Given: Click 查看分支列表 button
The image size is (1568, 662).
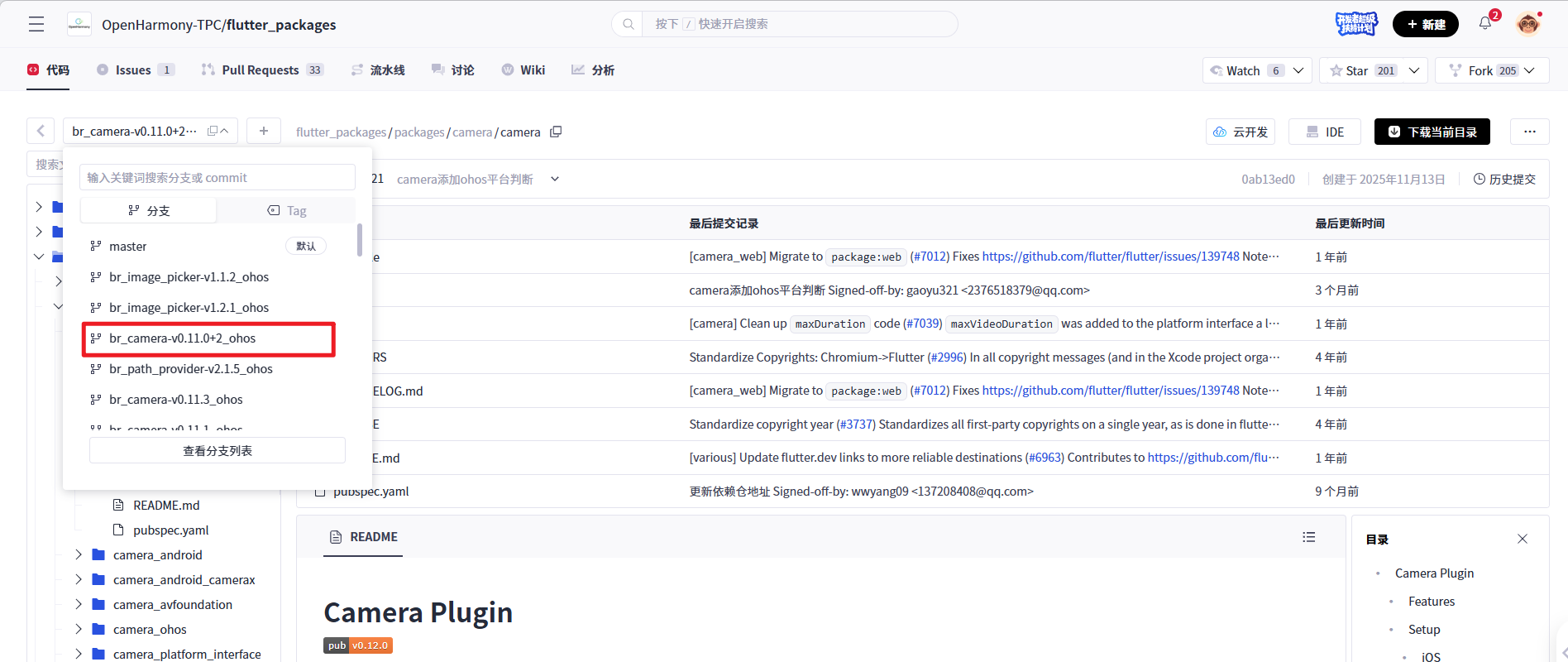Looking at the screenshot, I should coord(218,451).
